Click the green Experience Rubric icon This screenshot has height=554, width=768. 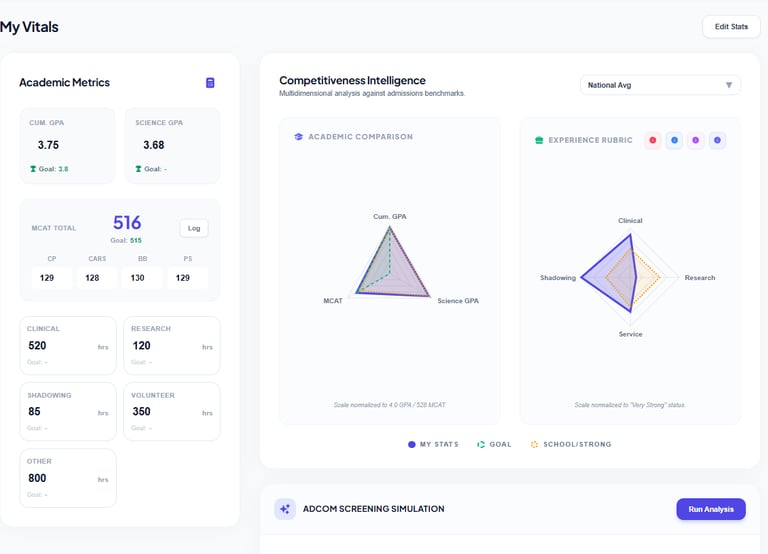click(x=539, y=140)
